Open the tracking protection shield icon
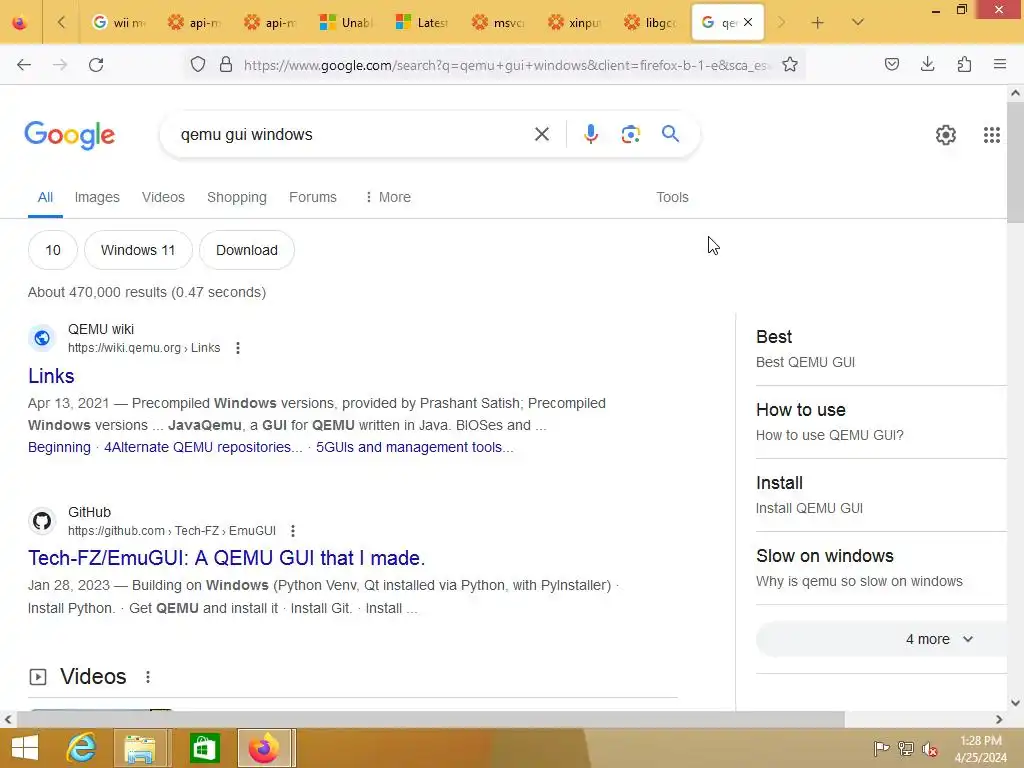The height and width of the screenshot is (768, 1024). pos(198,65)
